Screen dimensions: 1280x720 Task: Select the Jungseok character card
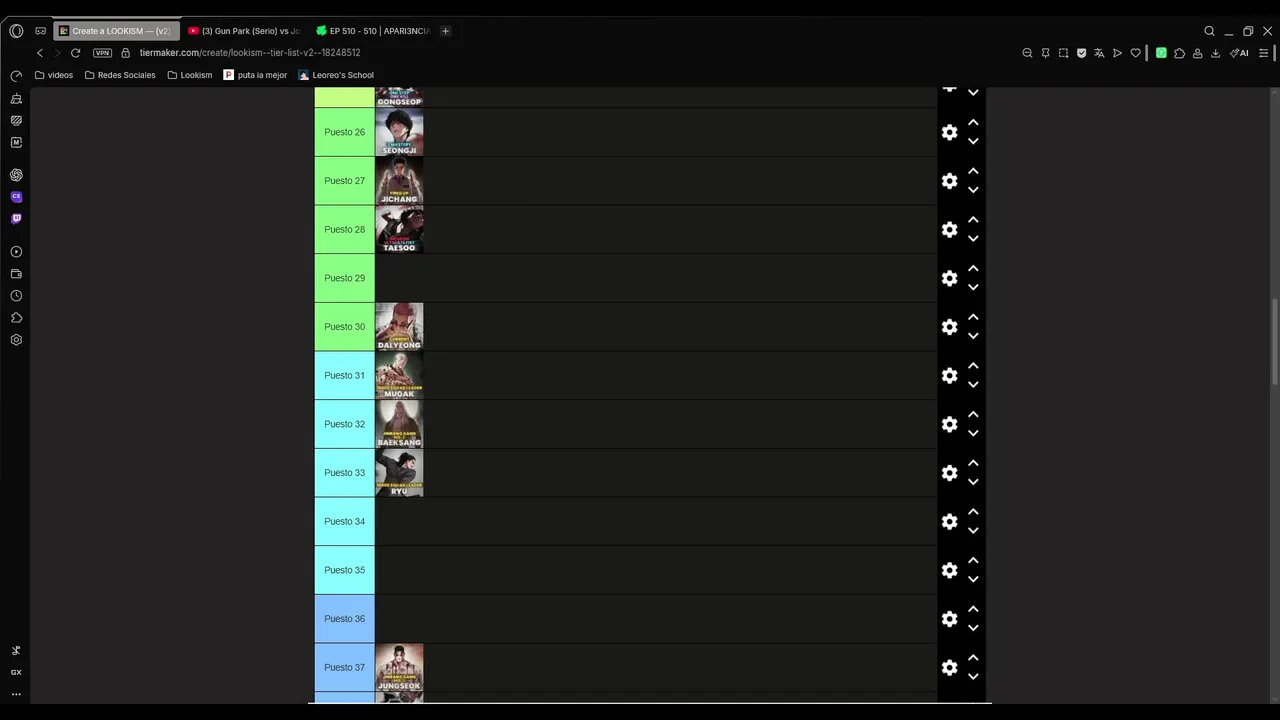pyautogui.click(x=399, y=667)
